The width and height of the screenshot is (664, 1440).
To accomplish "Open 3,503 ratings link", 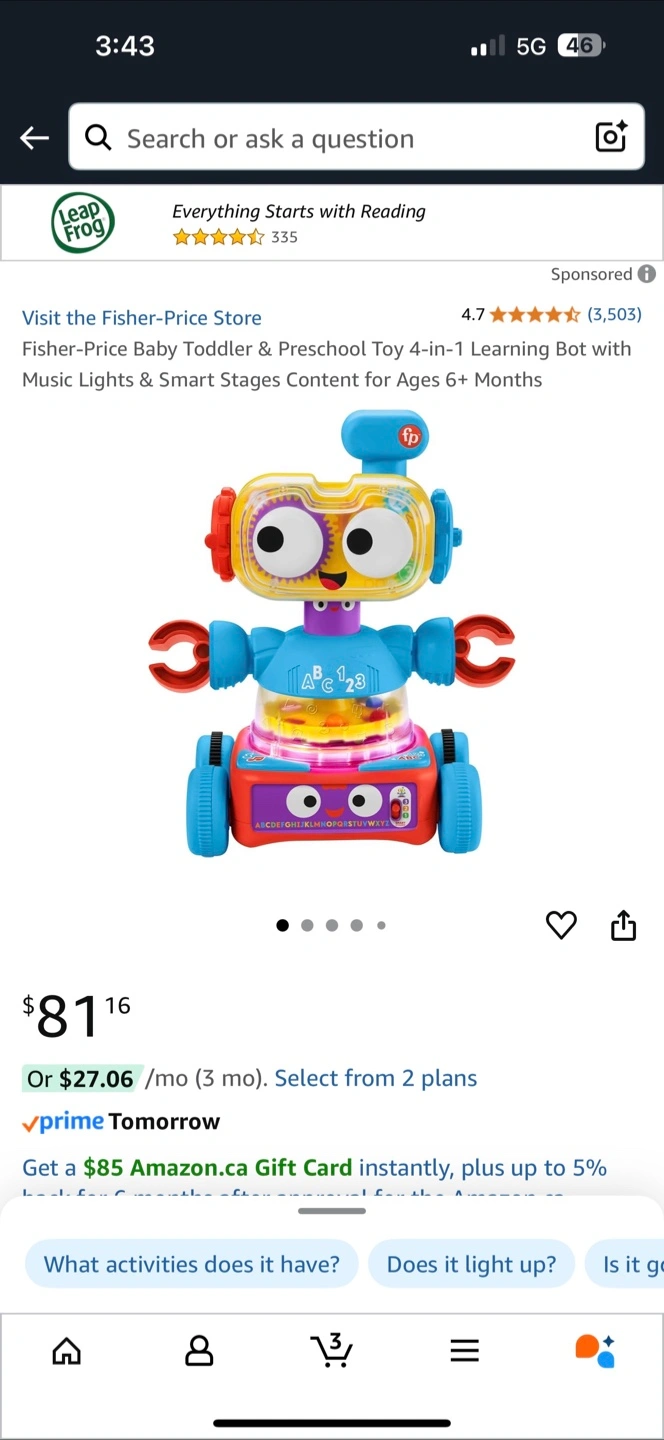I will (614, 314).
